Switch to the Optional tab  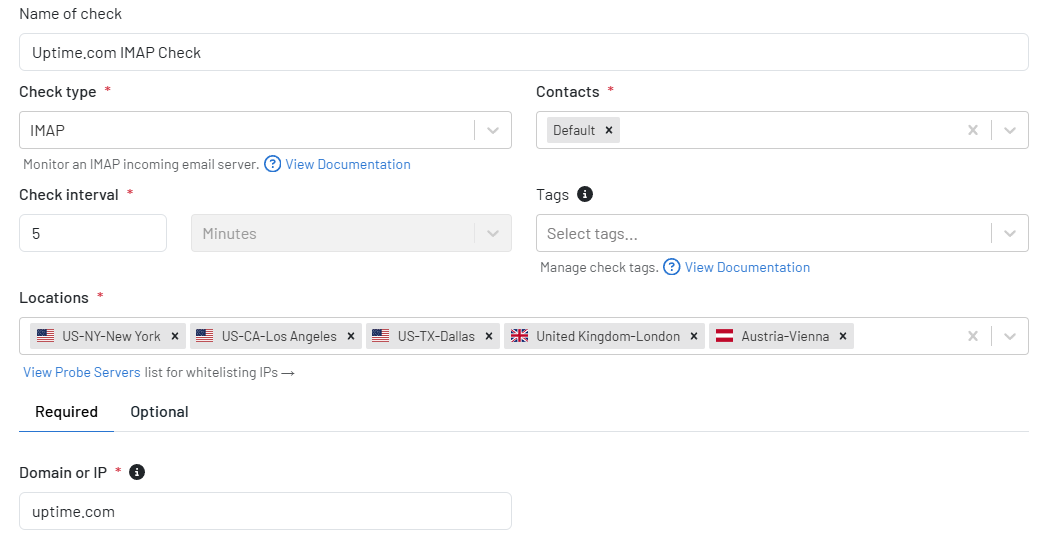pos(159,412)
